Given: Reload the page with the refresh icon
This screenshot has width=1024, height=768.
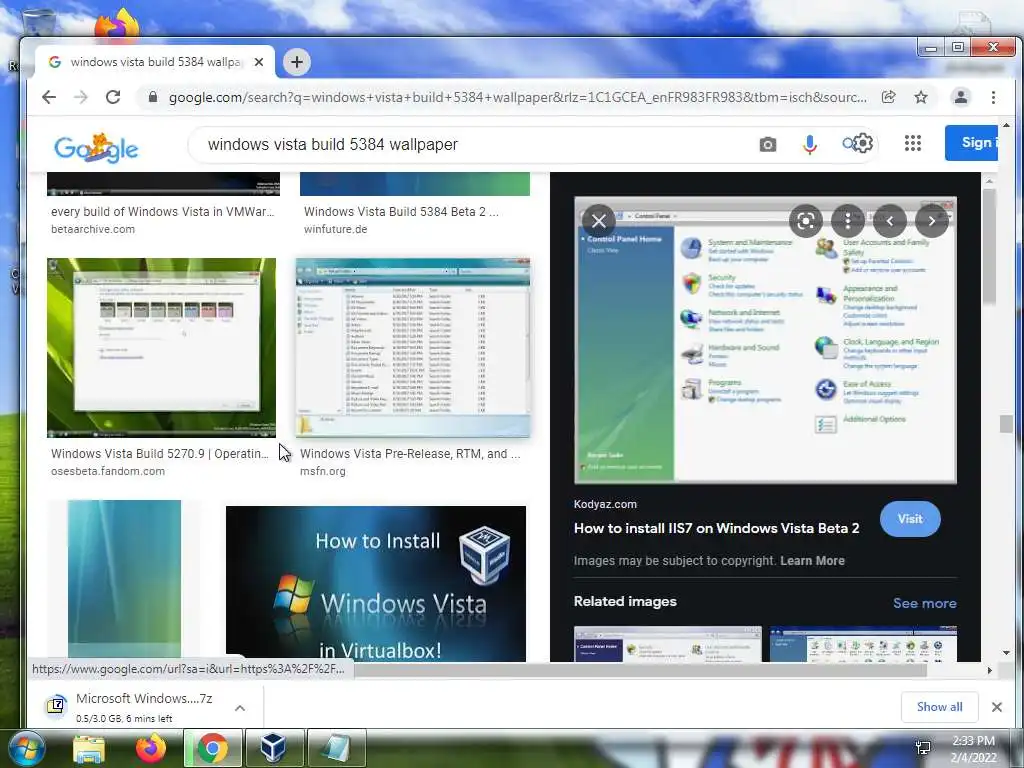Looking at the screenshot, I should click(113, 97).
